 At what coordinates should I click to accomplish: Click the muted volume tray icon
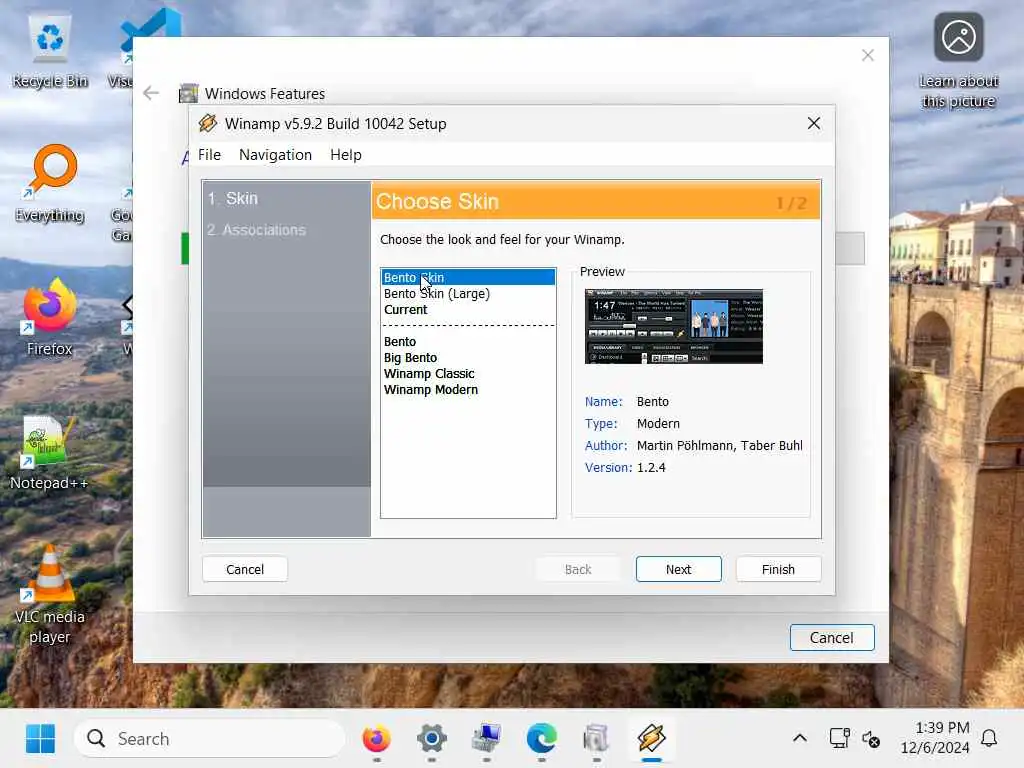coord(871,739)
